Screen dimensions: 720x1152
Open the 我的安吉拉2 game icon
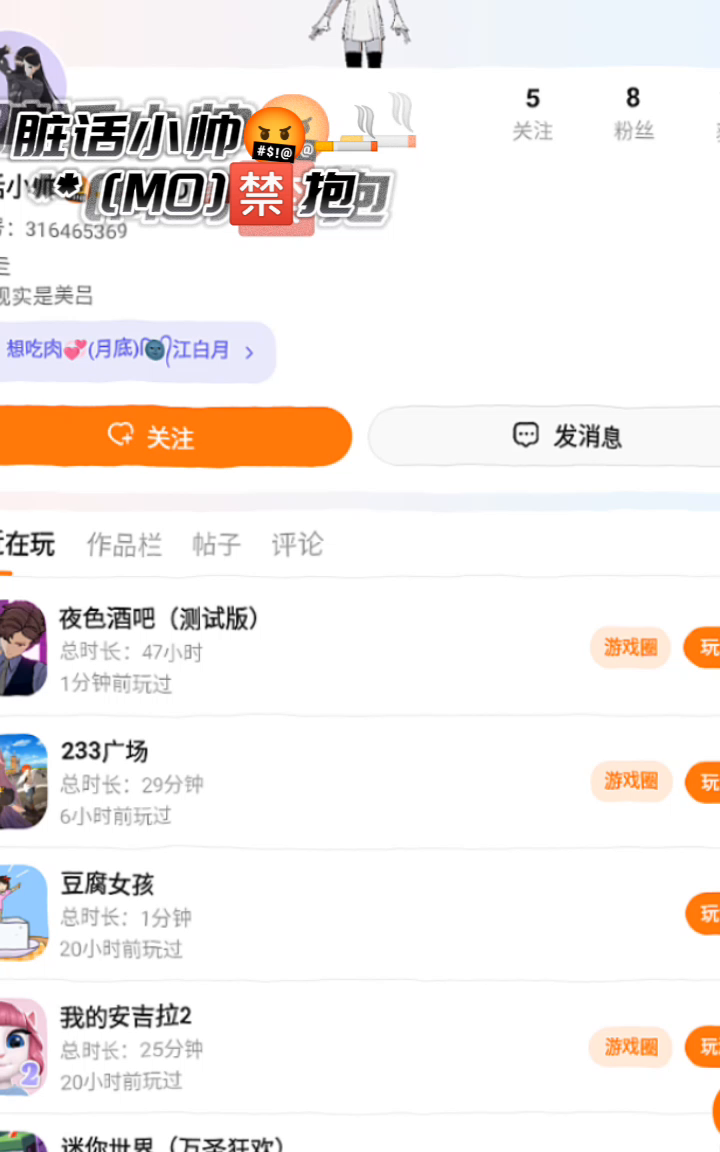pyautogui.click(x=23, y=1046)
